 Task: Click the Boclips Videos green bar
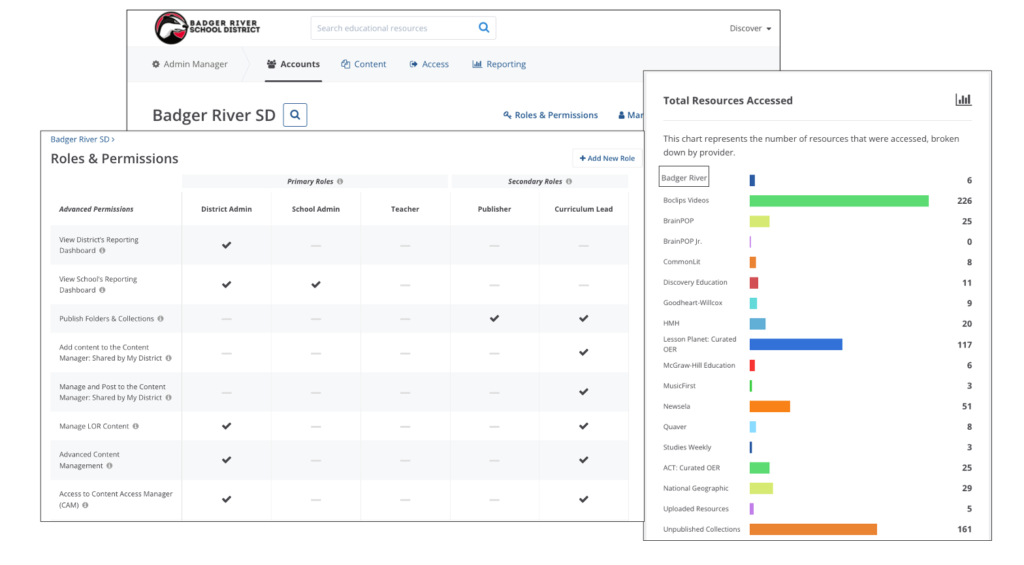point(839,201)
